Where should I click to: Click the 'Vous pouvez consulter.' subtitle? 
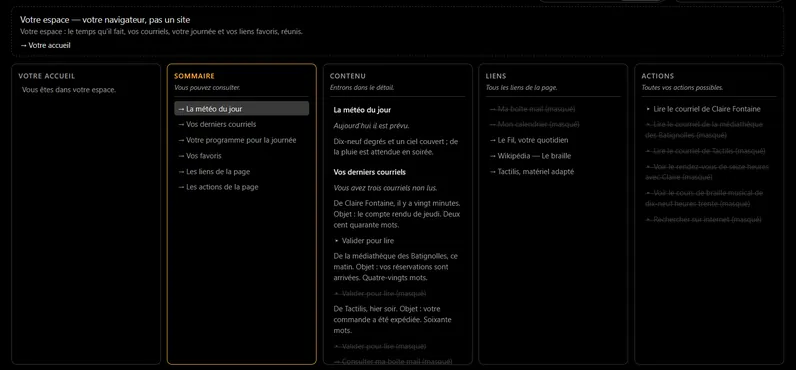click(207, 88)
